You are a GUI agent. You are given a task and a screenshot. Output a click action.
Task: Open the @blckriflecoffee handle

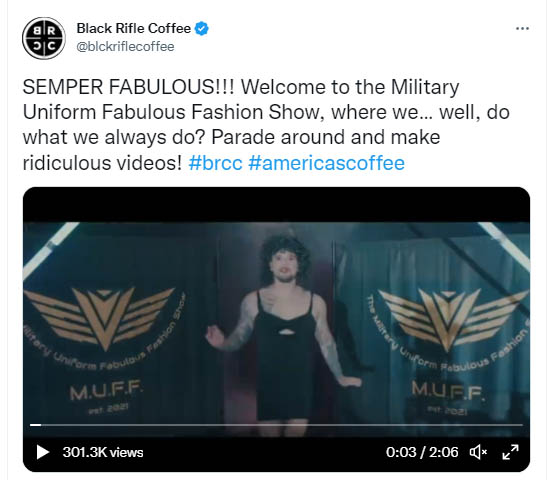click(x=125, y=47)
